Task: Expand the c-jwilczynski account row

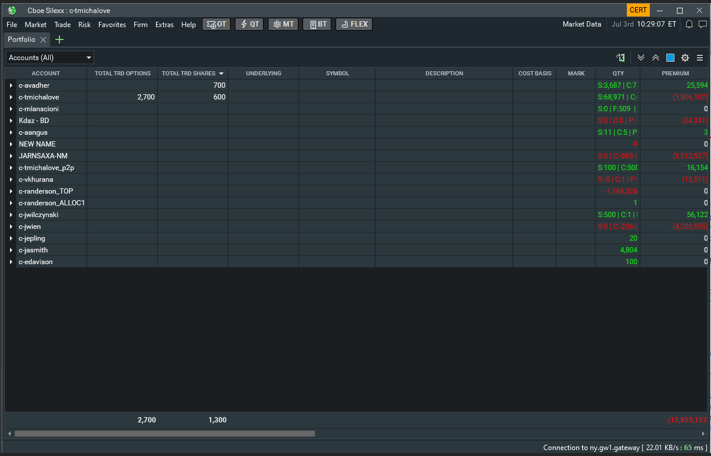Action: (x=11, y=215)
